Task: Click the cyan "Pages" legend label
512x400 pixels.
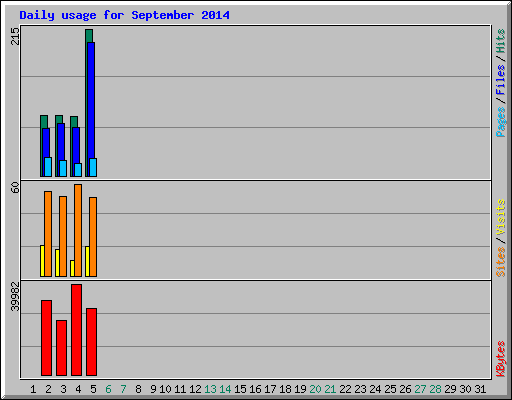Action: tap(500, 122)
